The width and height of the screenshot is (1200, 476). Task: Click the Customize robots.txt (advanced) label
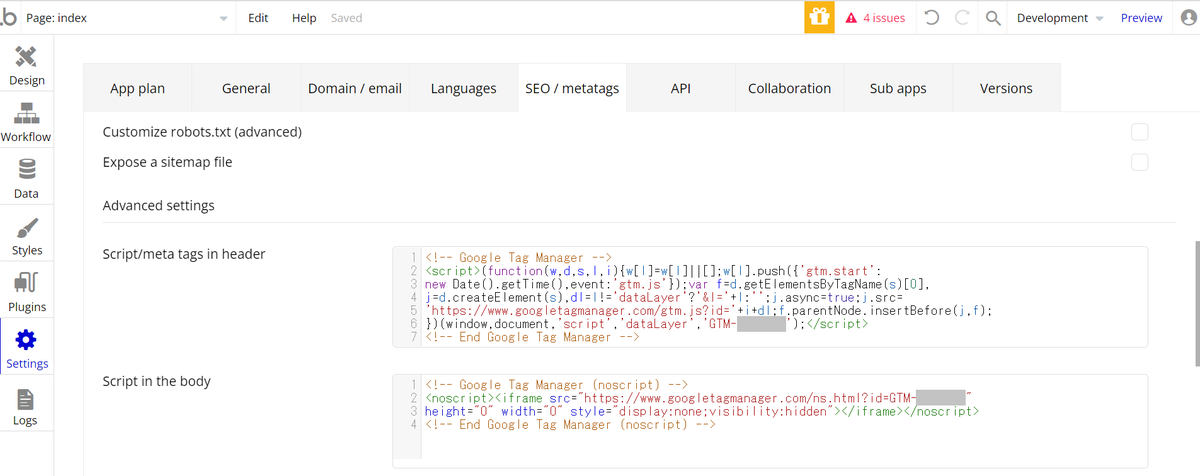[202, 132]
